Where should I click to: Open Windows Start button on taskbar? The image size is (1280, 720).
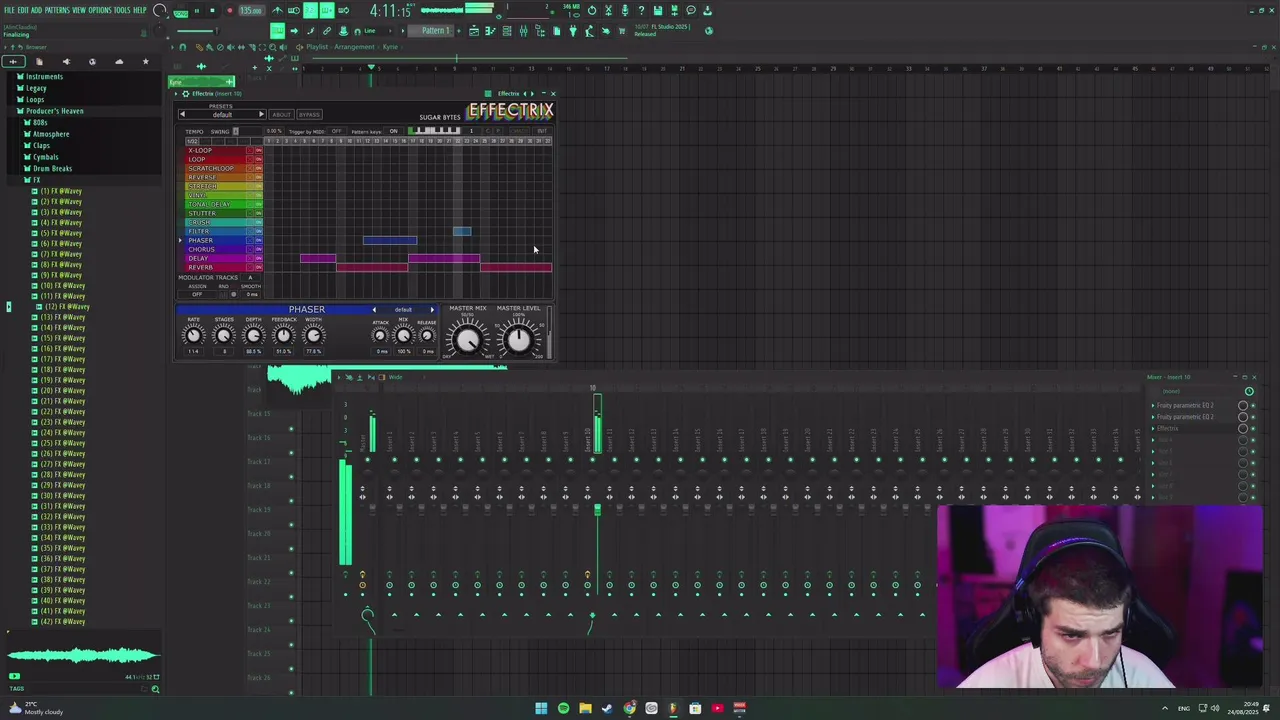tap(541, 708)
